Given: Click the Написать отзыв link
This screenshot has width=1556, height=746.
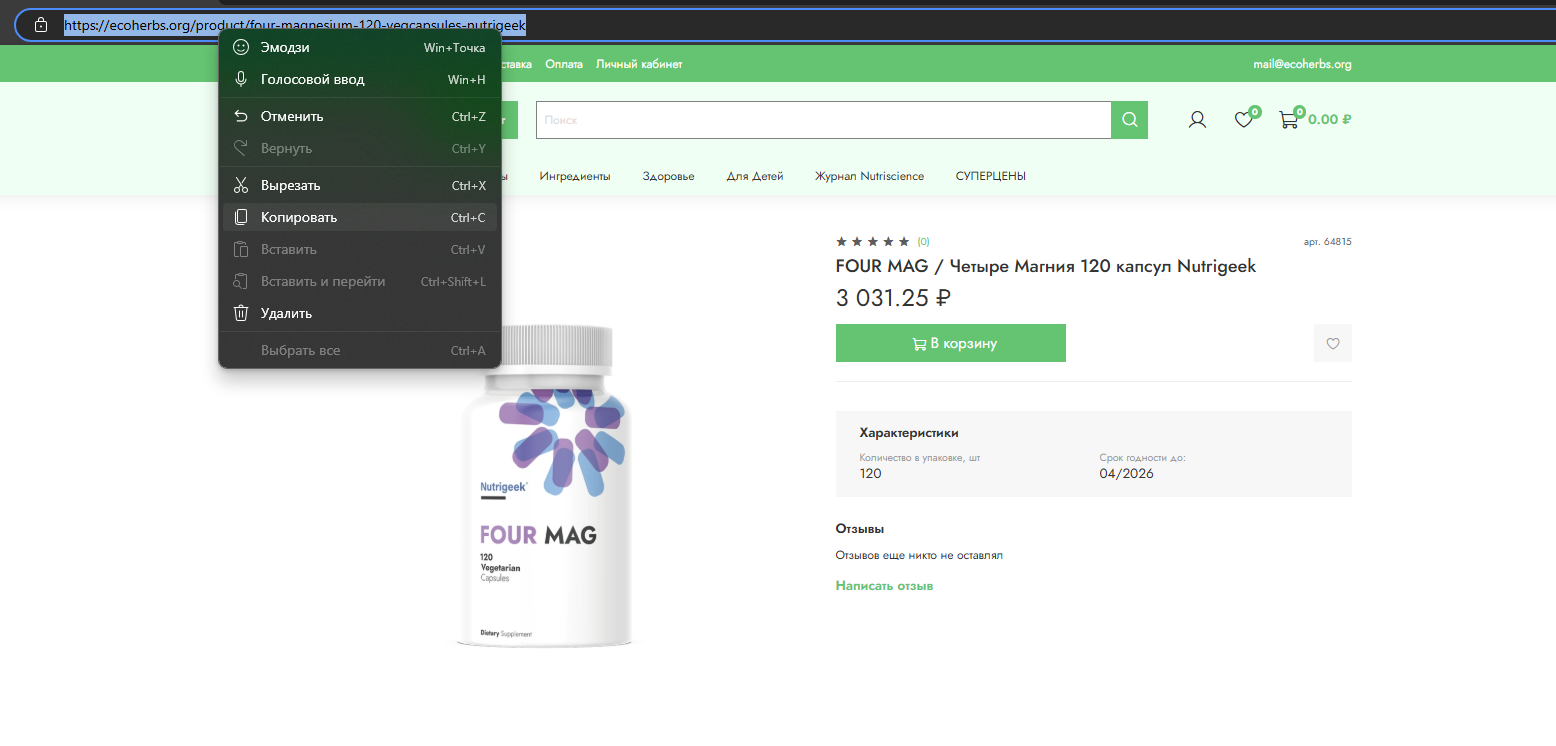Looking at the screenshot, I should click(884, 586).
